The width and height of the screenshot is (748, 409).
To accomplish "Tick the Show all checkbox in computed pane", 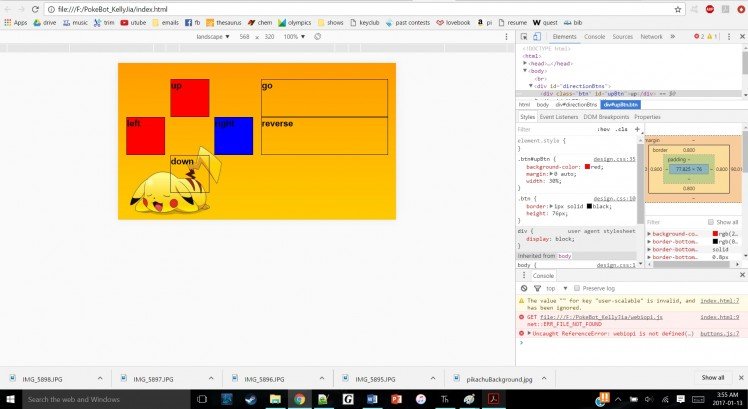I will coord(711,222).
